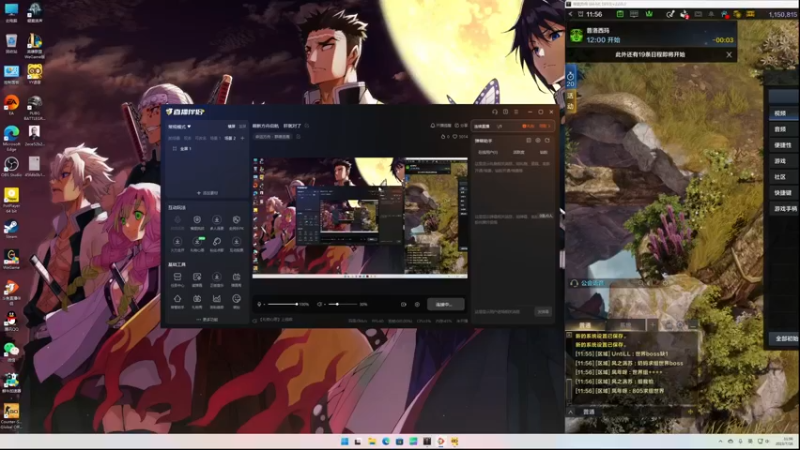This screenshot has width=800, height=450.
Task: Open the Windows Start button on taskbar
Action: click(345, 441)
